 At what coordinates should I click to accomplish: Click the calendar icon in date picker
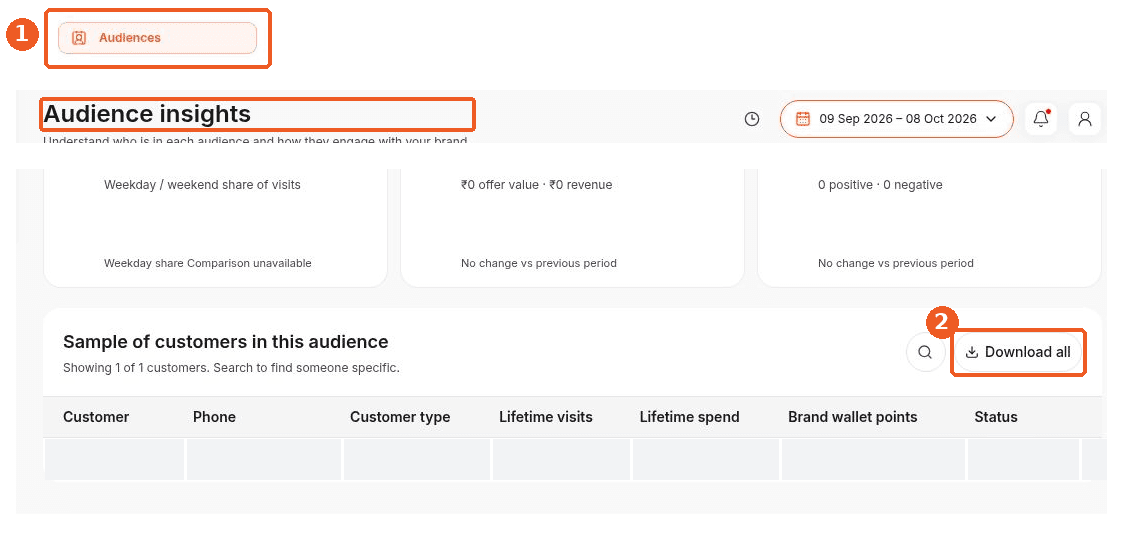coord(803,119)
